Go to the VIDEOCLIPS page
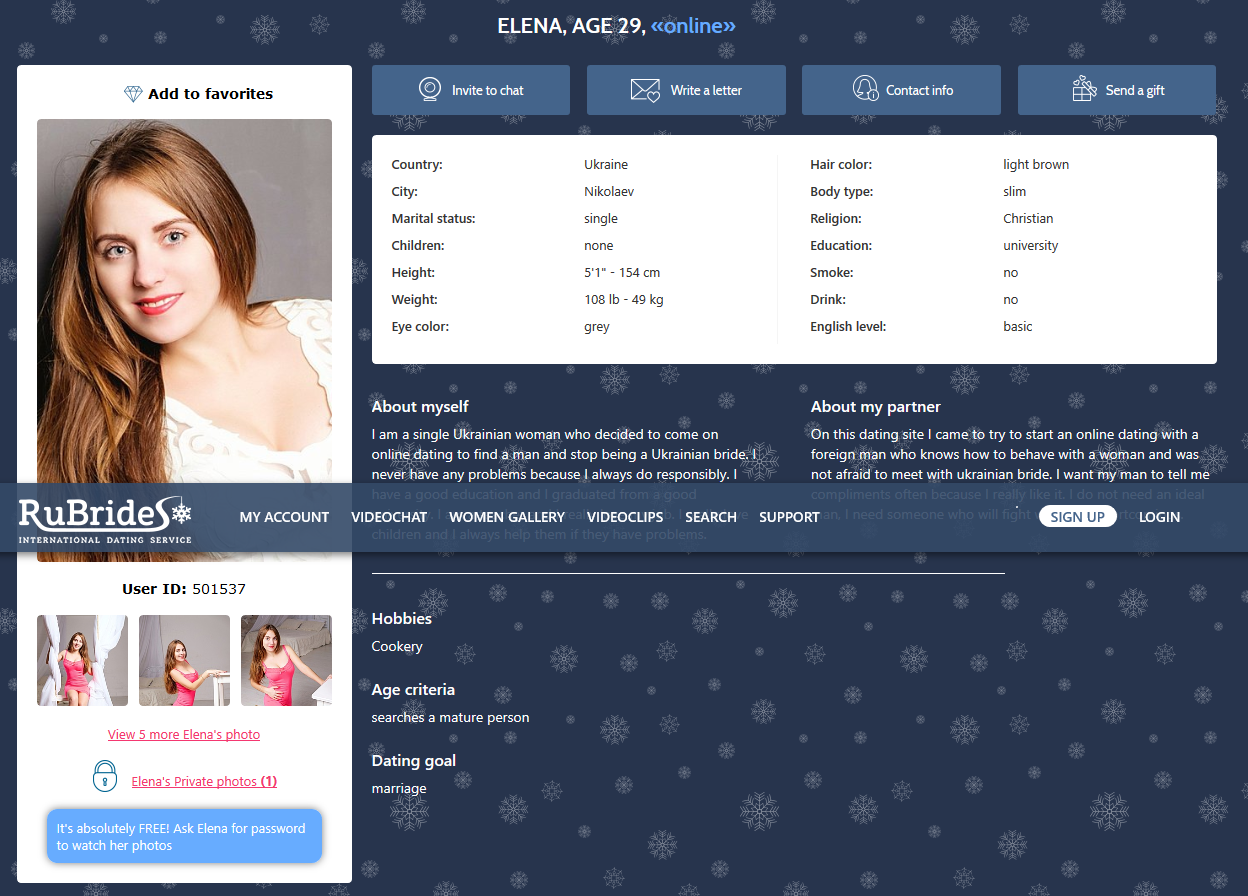Viewport: 1248px width, 896px height. [x=625, y=517]
